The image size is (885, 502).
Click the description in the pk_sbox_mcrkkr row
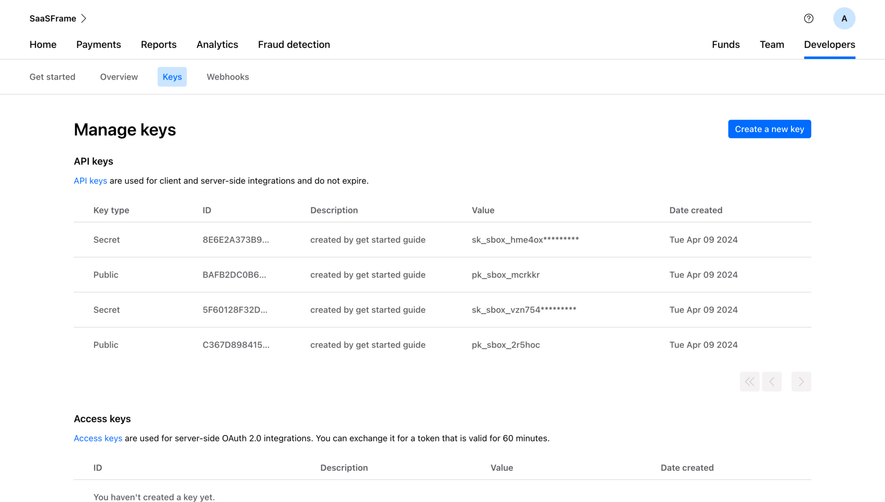click(x=367, y=275)
